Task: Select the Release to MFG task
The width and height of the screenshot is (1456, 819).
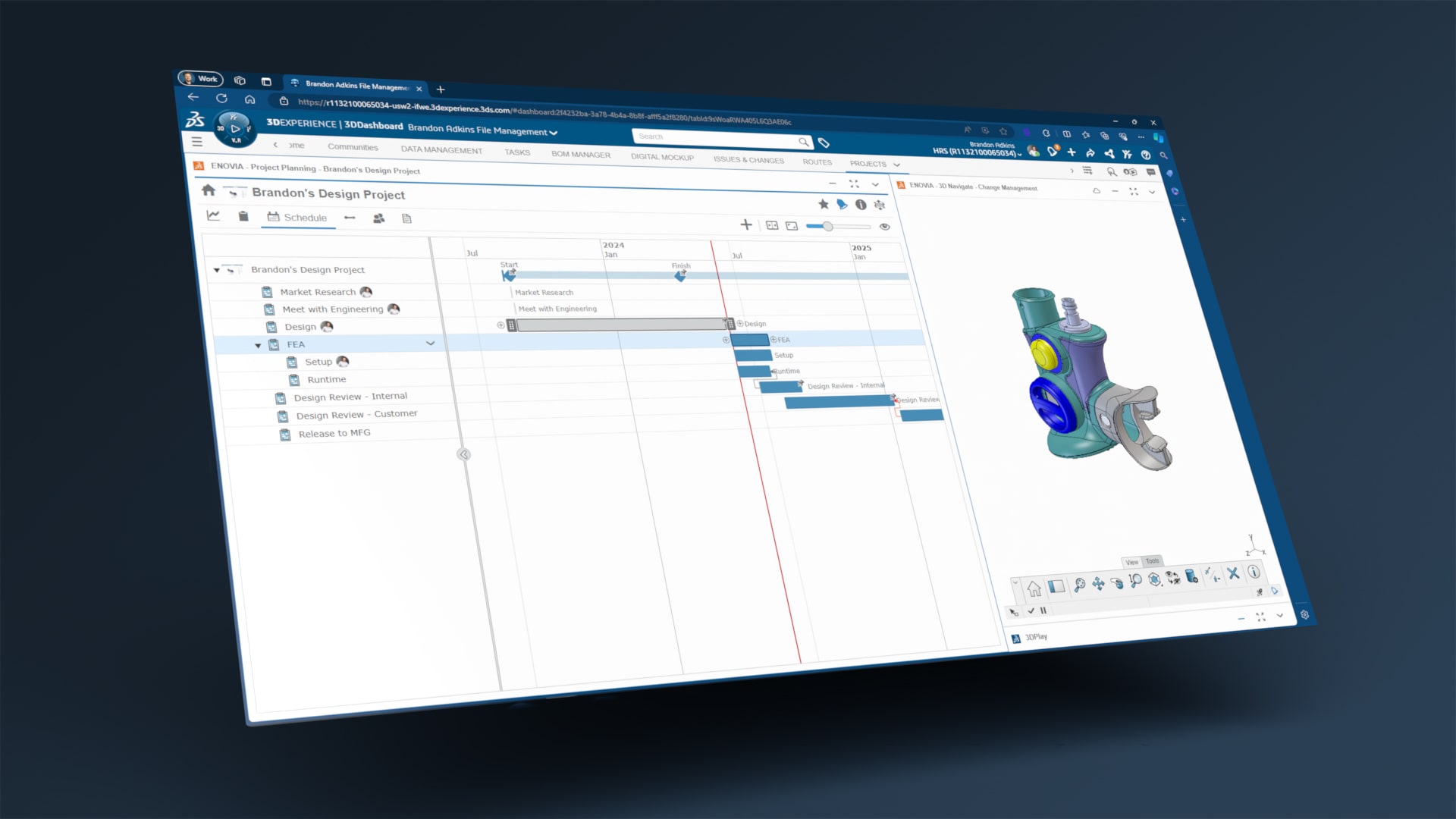Action: click(334, 433)
